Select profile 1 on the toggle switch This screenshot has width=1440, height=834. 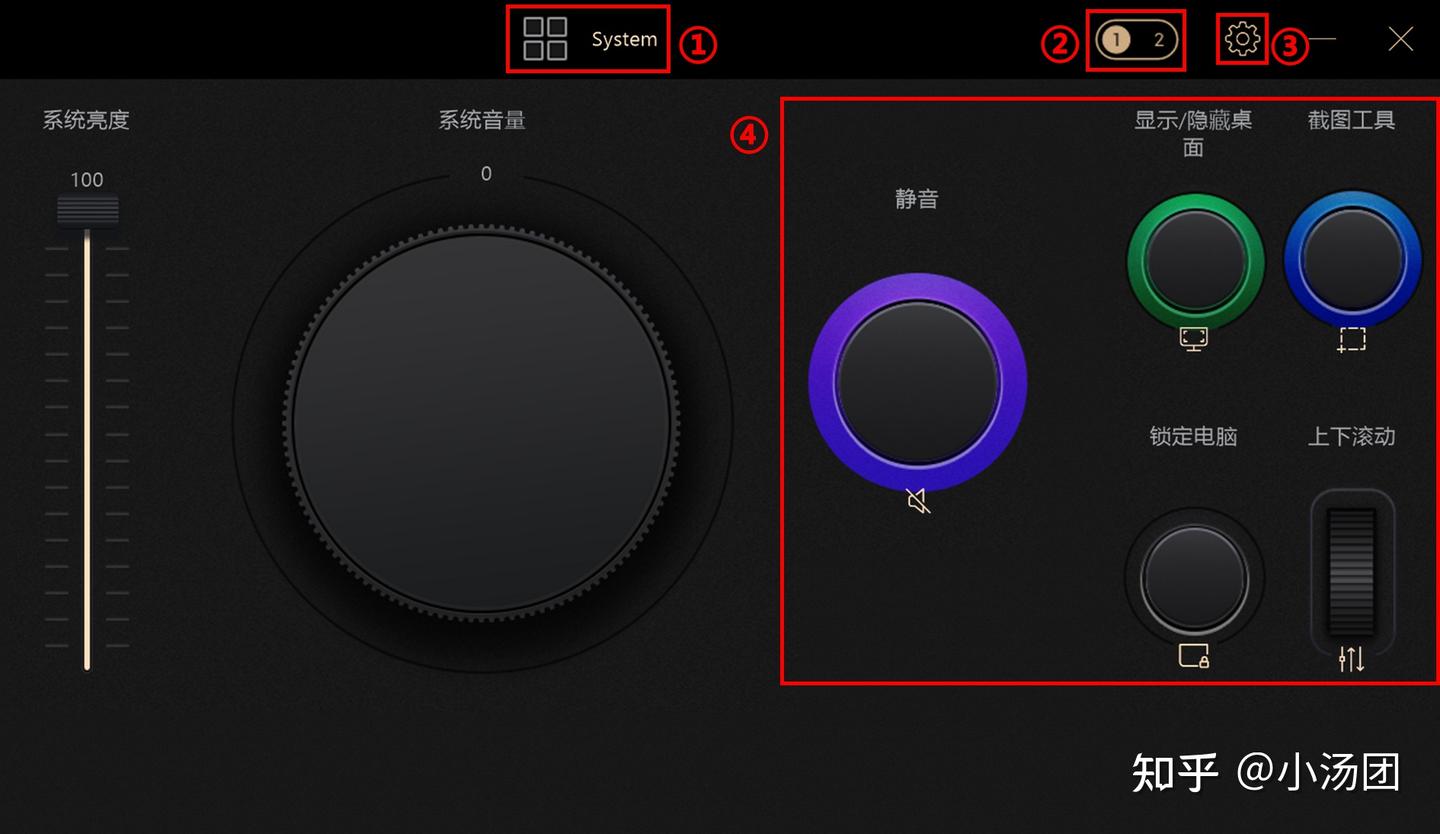coord(1118,41)
